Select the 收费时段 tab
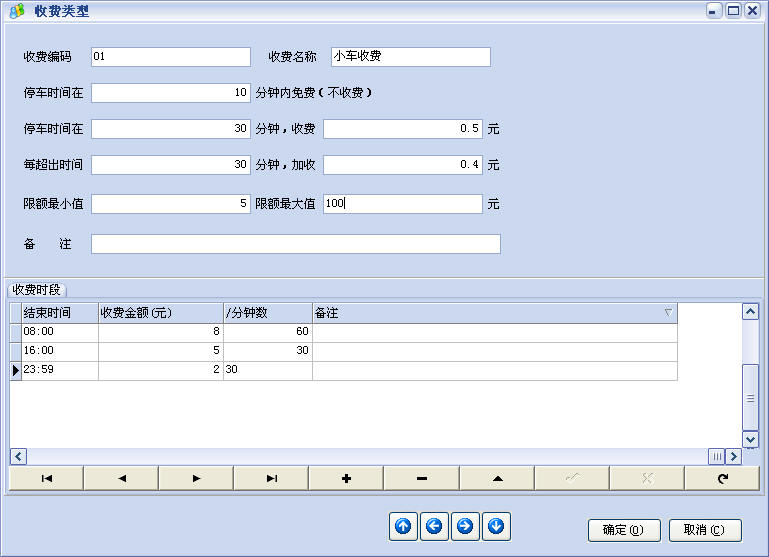769x557 pixels. pyautogui.click(x=37, y=290)
